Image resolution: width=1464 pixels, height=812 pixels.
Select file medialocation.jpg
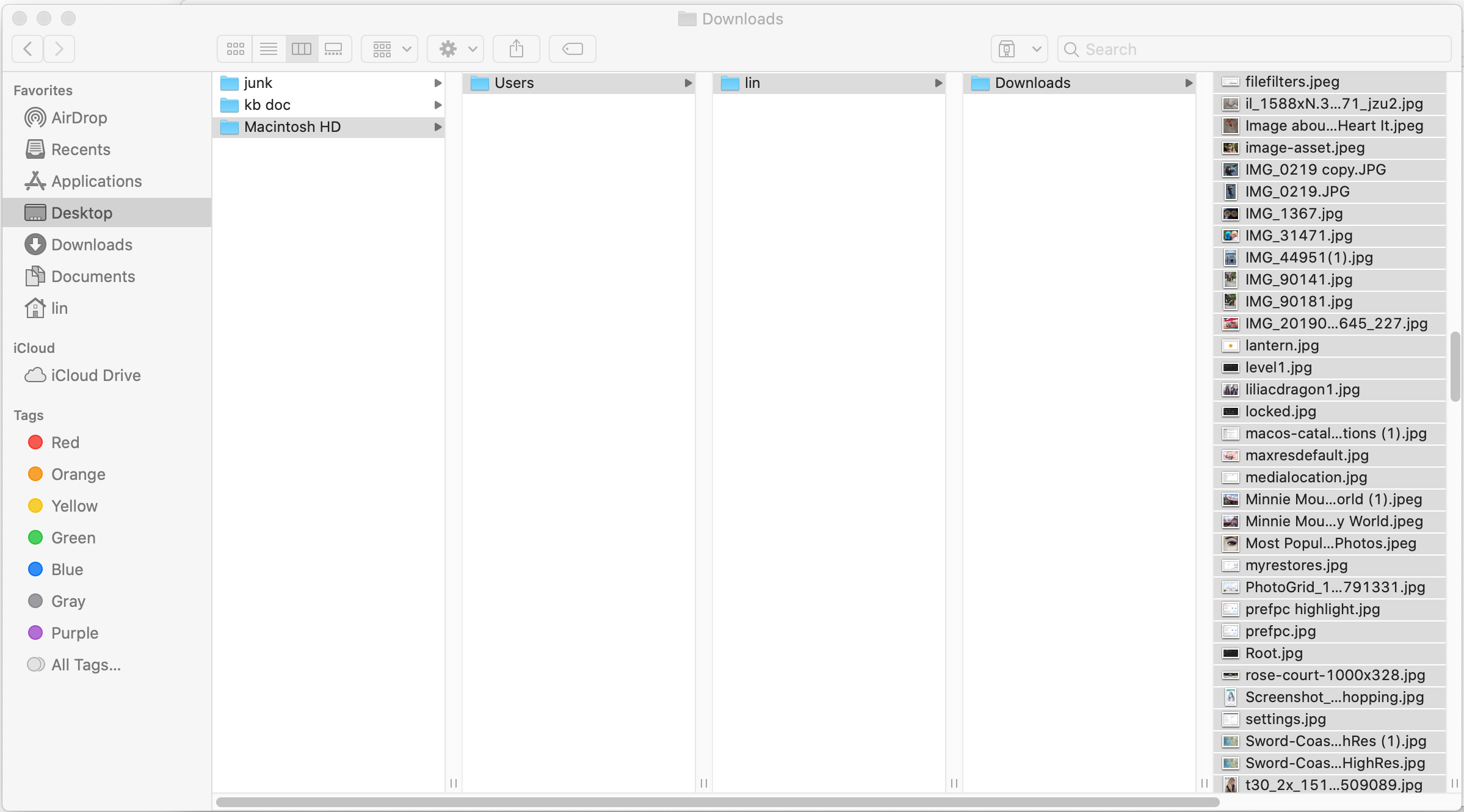1330,477
